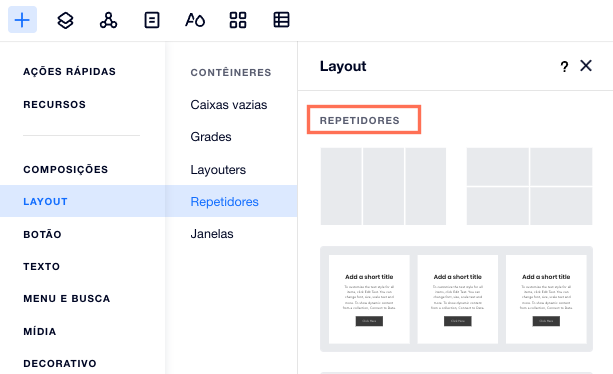Select Menu e Busca category

click(x=66, y=299)
